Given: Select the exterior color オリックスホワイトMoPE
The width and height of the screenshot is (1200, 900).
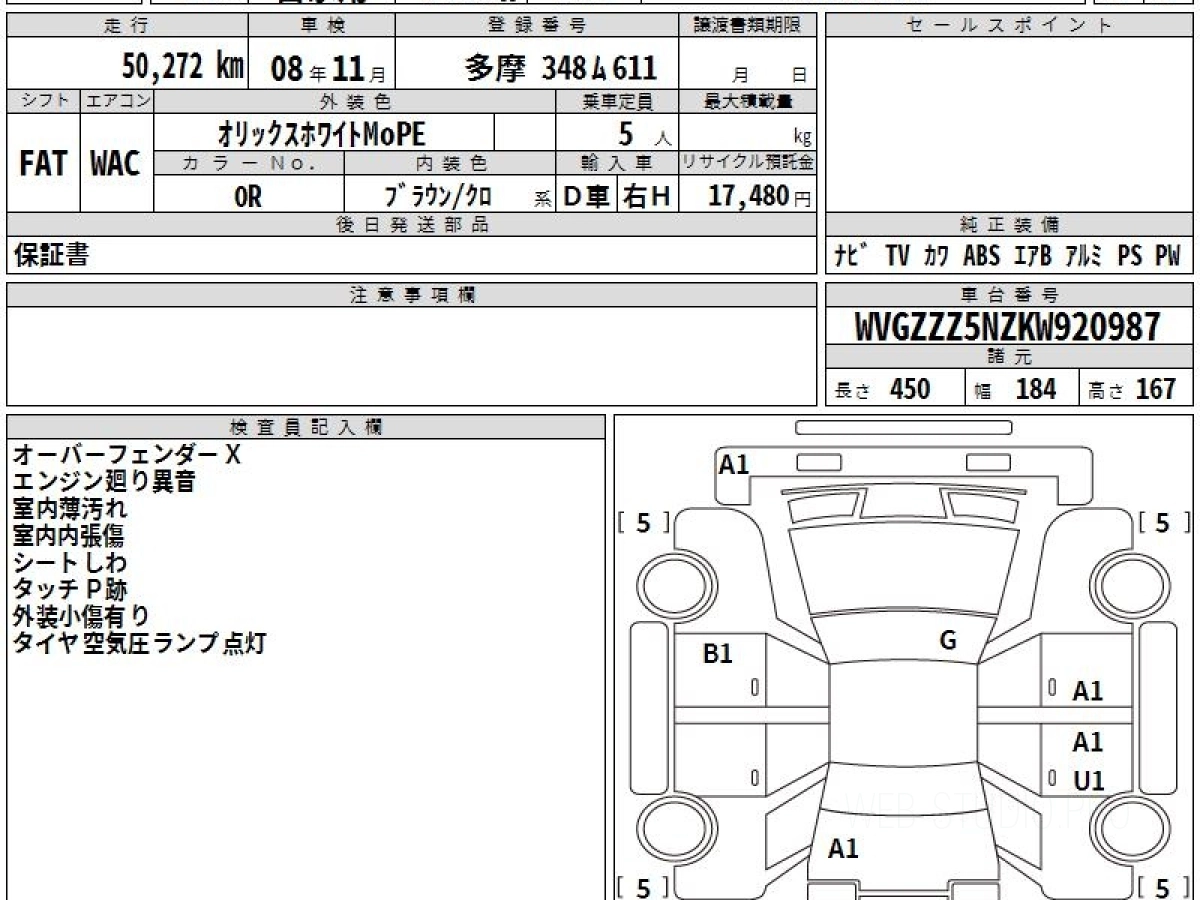Looking at the screenshot, I should point(322,133).
